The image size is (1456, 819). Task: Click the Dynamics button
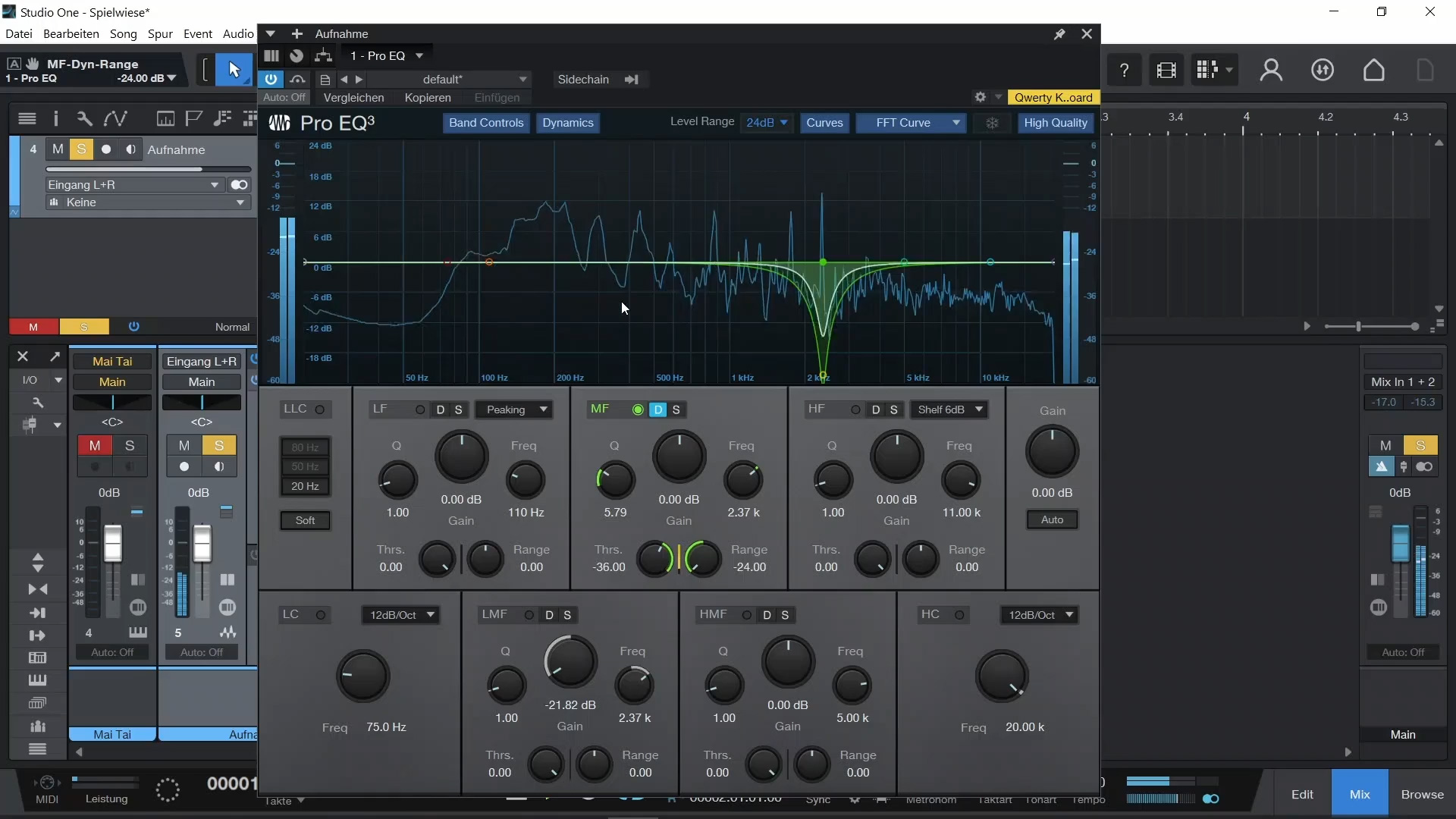568,123
